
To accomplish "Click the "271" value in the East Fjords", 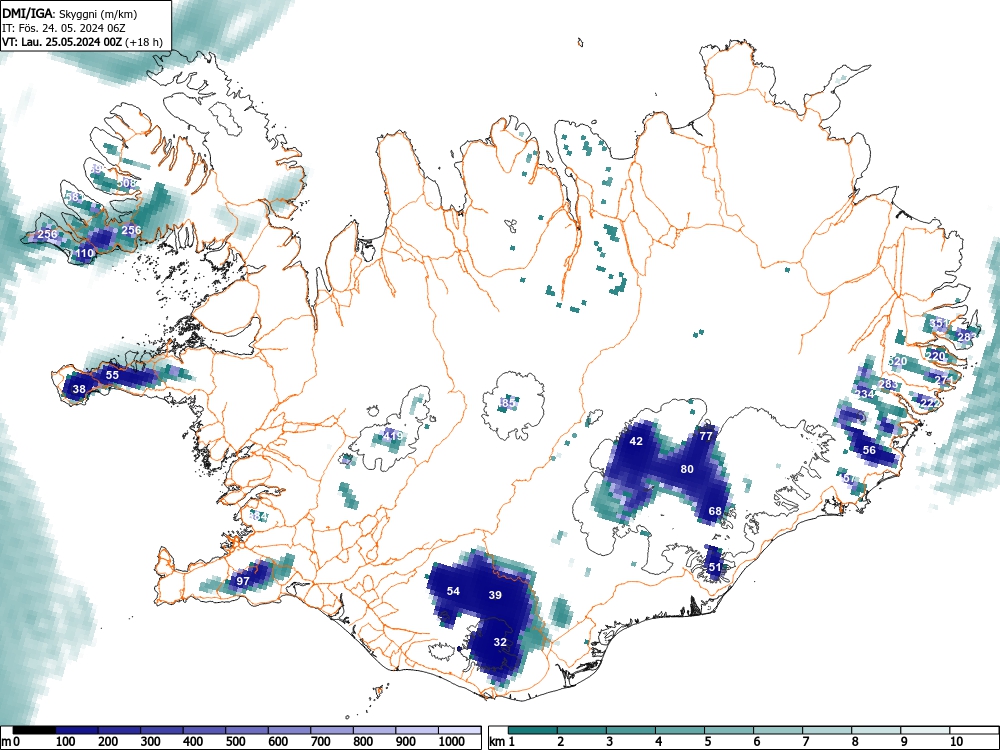I will coord(944,380).
